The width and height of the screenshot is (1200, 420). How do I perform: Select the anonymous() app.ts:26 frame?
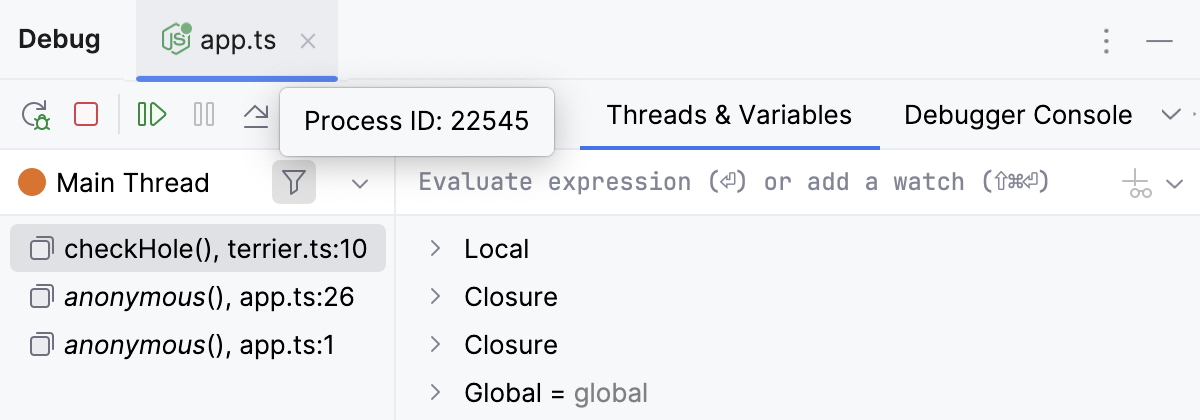(x=198, y=297)
